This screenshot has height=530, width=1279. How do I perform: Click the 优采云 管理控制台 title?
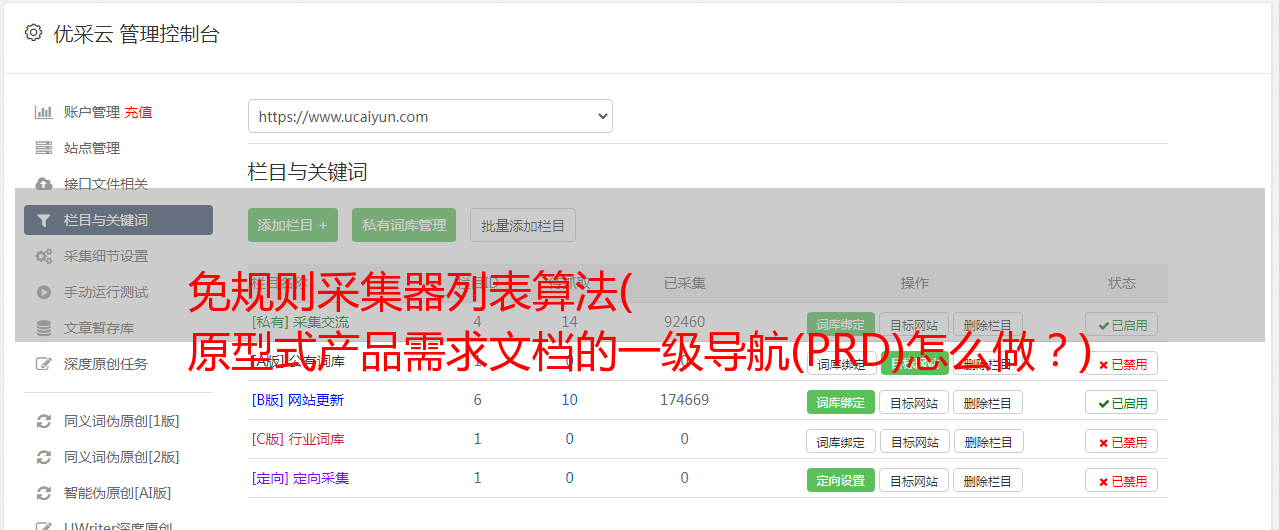(x=137, y=34)
